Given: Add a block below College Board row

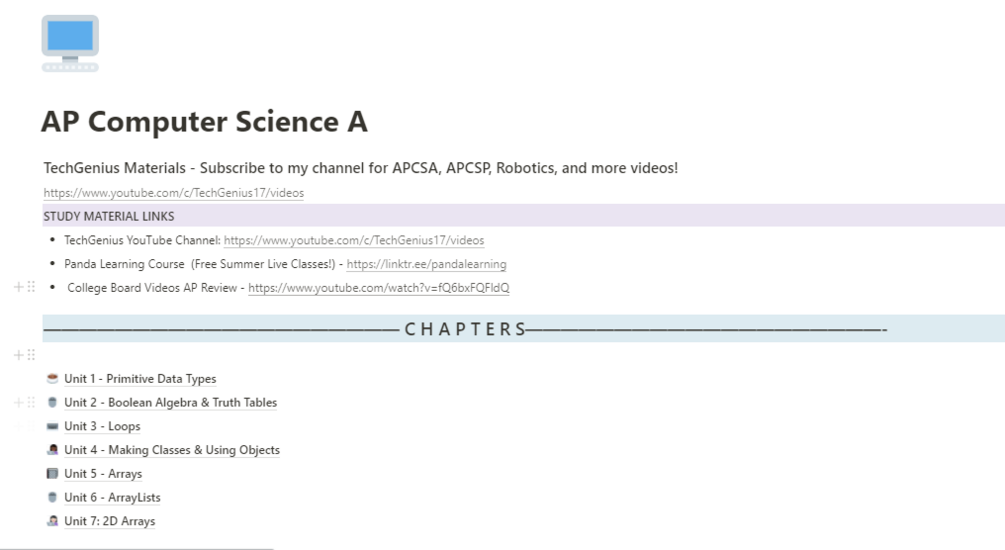Looking at the screenshot, I should 18,287.
